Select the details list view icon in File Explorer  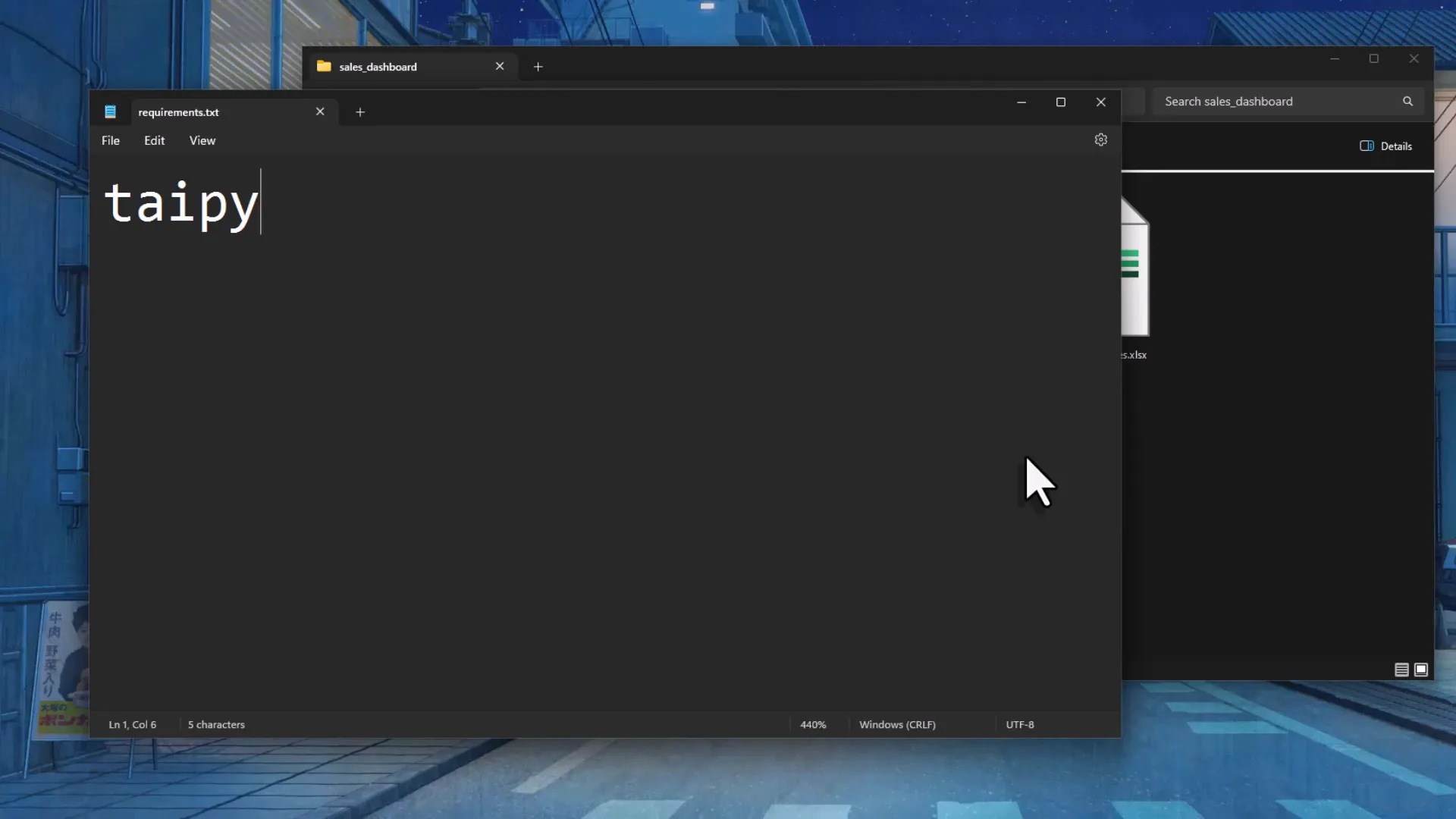tap(1401, 670)
